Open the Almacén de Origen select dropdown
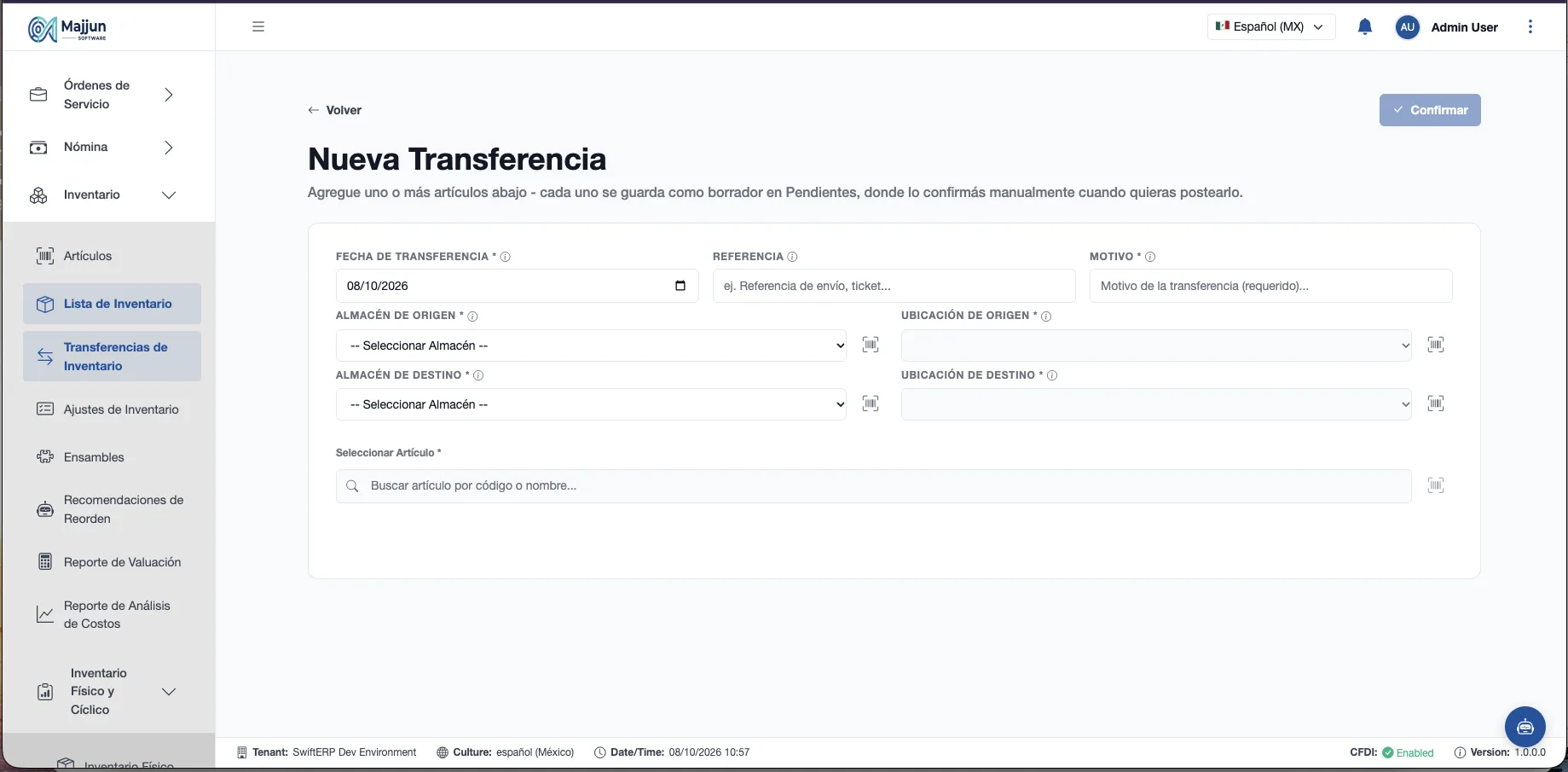The height and width of the screenshot is (772, 1568). point(592,345)
